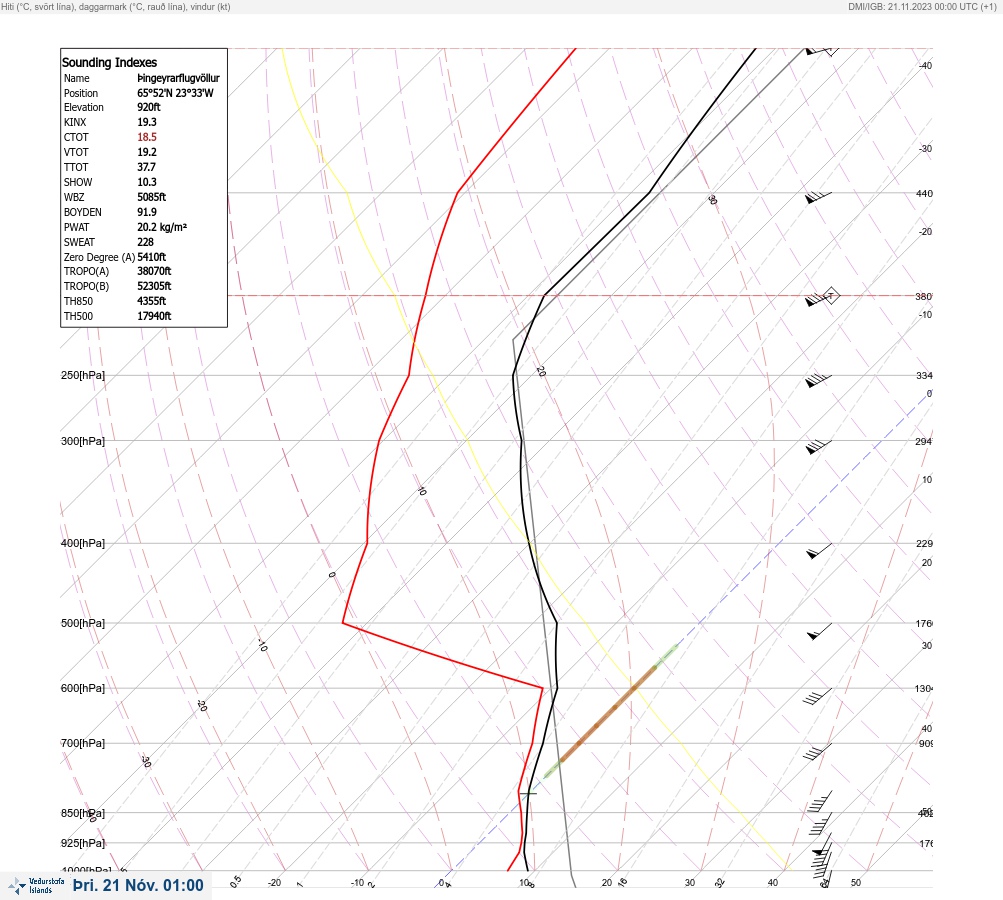Click the TH500 value '17940ft'
The width and height of the screenshot is (1003, 900).
(x=154, y=316)
